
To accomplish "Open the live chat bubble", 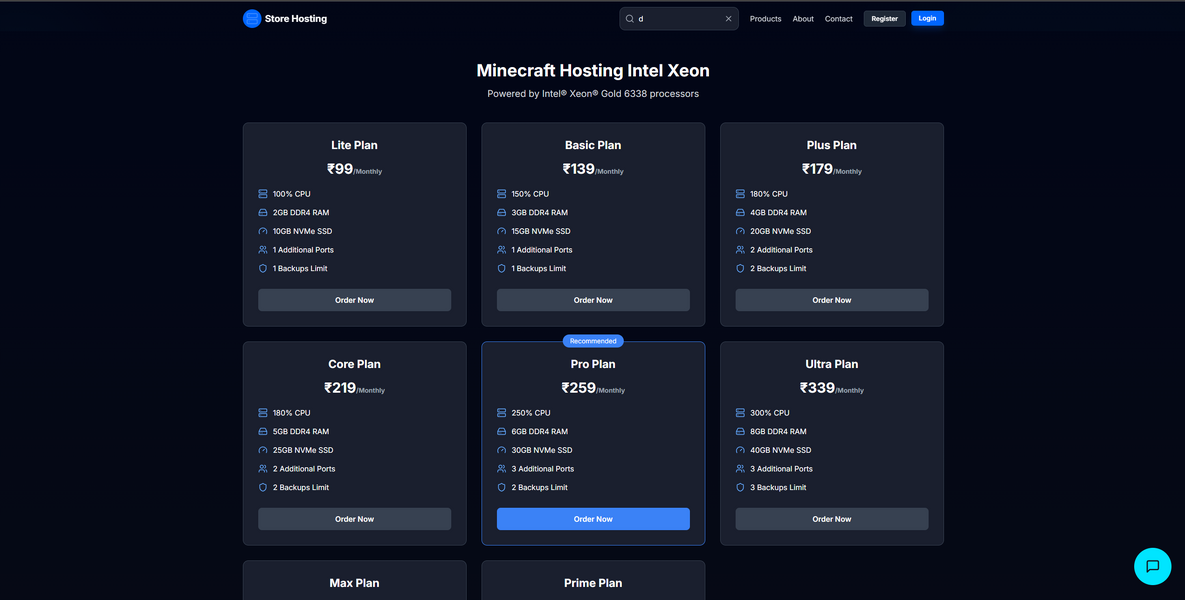I will 1153,566.
